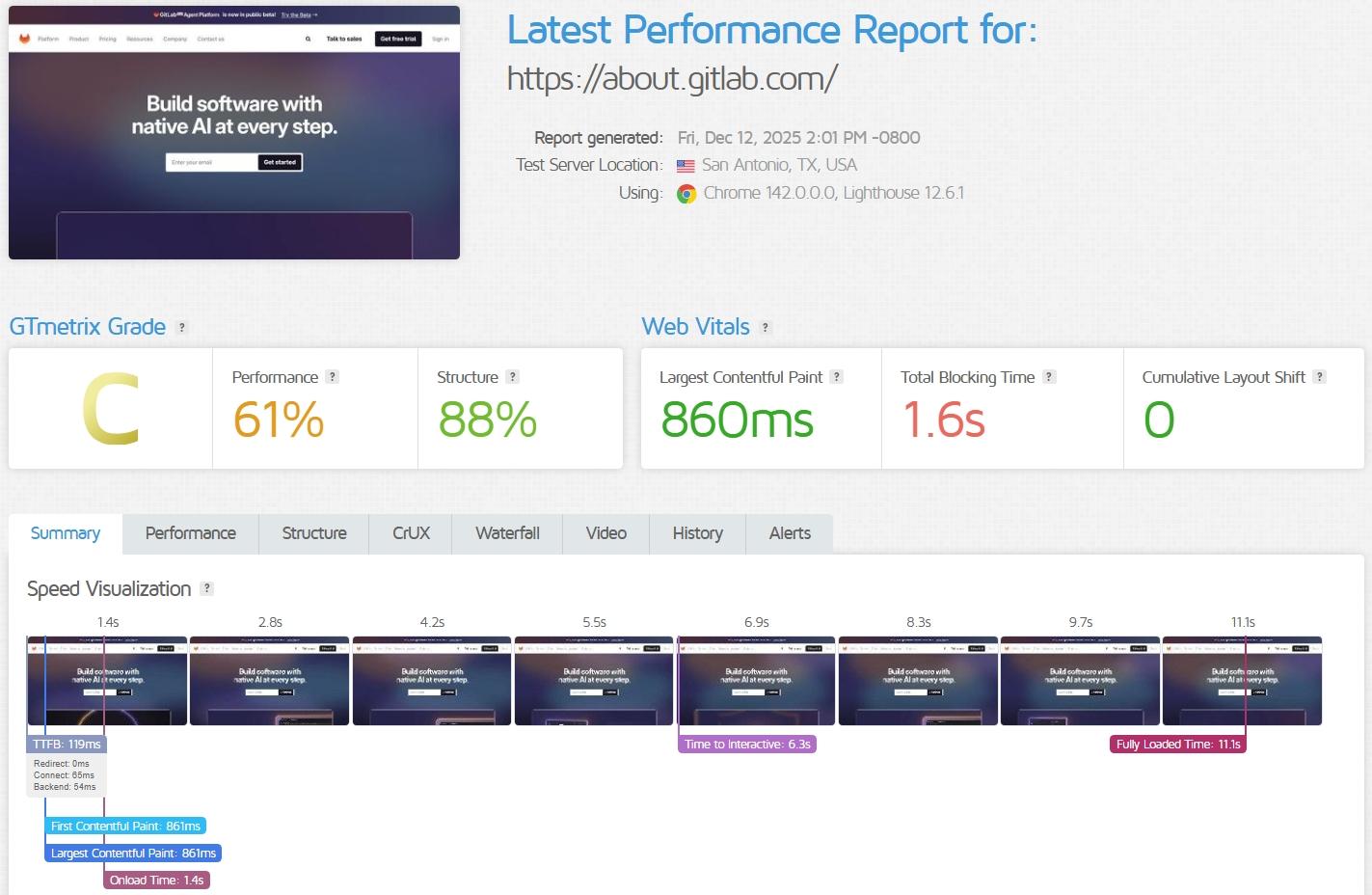Click the San Antonio, TX, USA location text
1372x895 pixels.
pos(779,166)
